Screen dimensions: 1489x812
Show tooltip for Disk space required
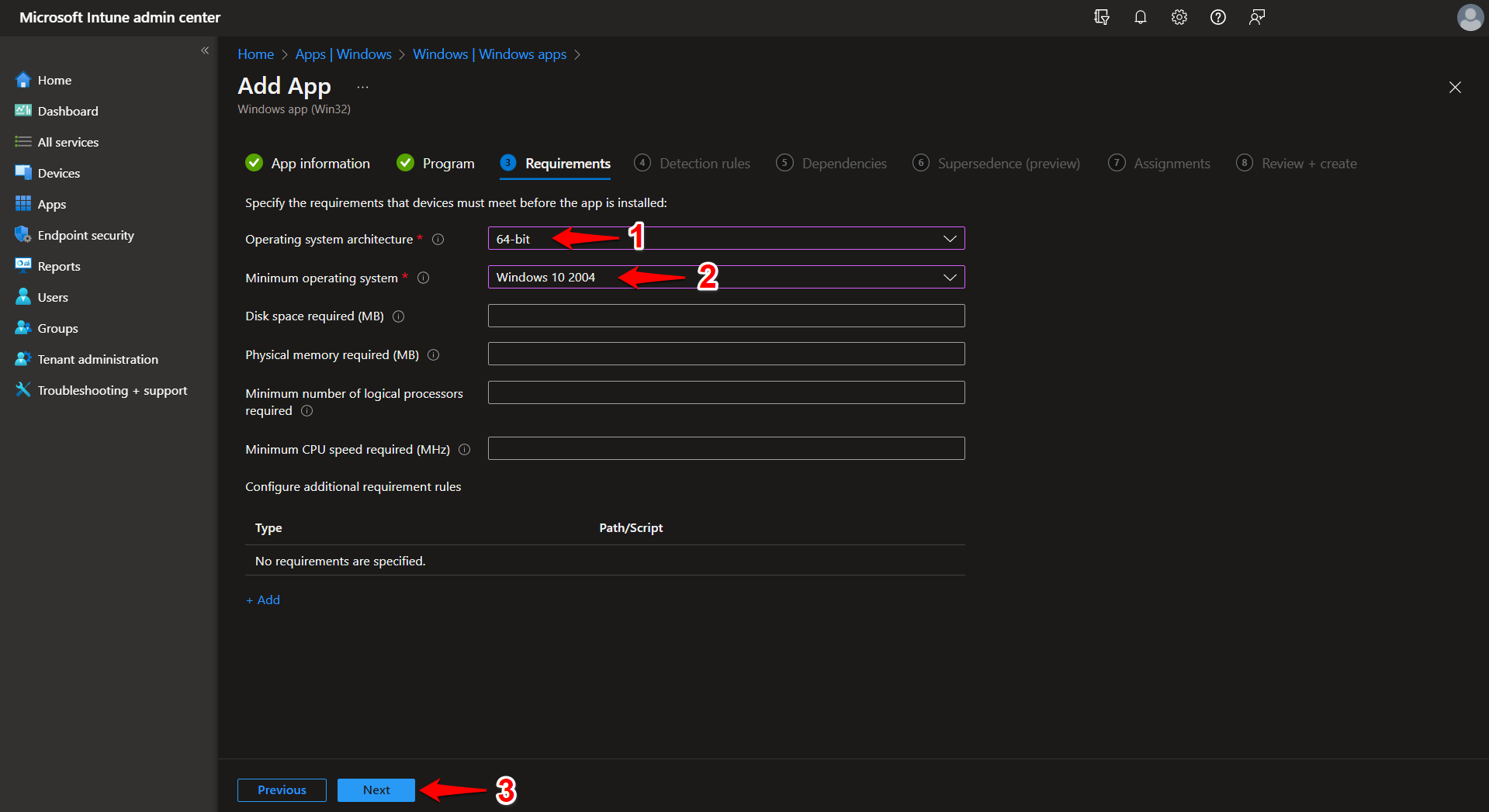399,316
